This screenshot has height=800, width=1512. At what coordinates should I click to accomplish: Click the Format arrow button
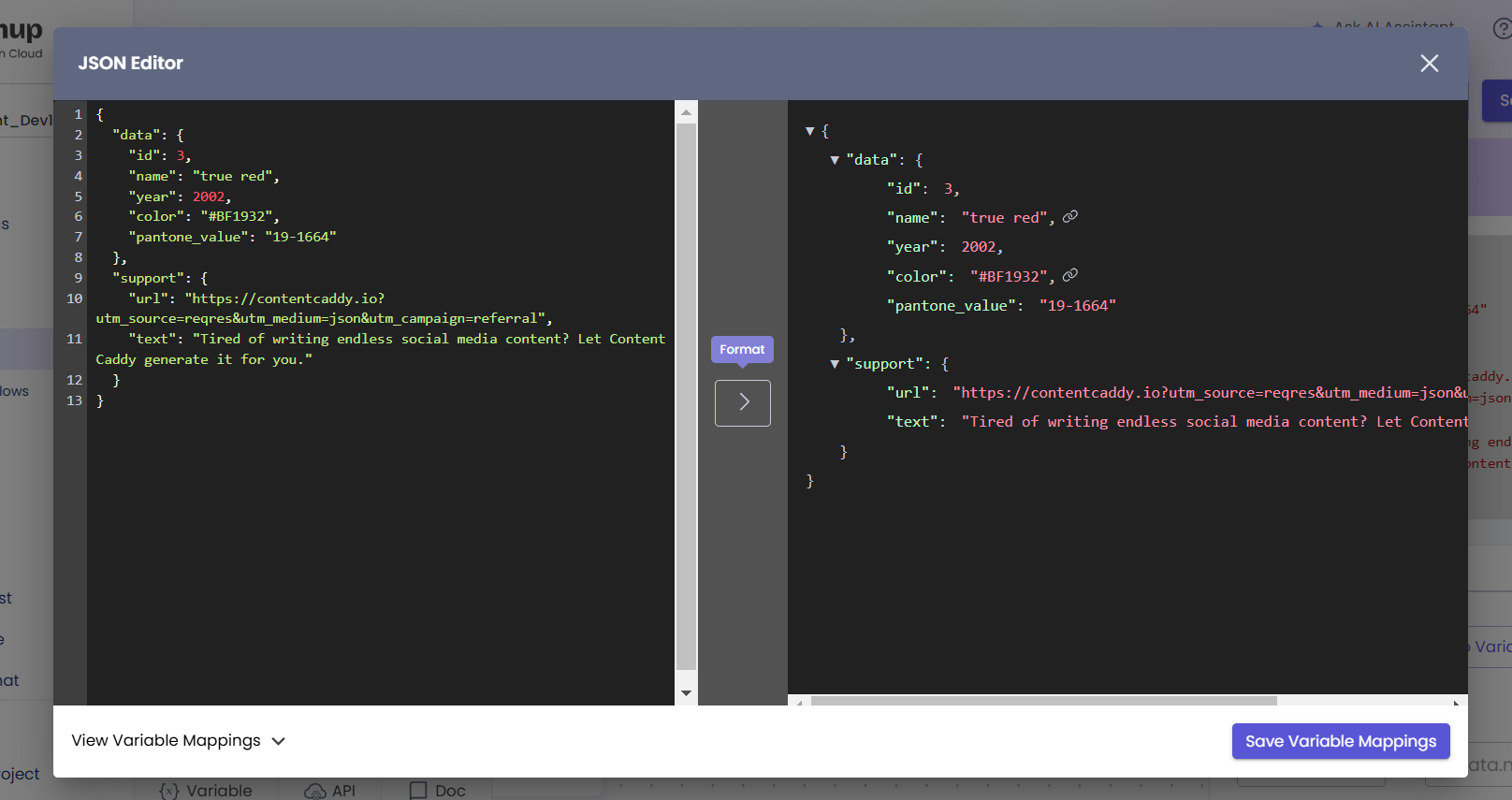[x=743, y=403]
